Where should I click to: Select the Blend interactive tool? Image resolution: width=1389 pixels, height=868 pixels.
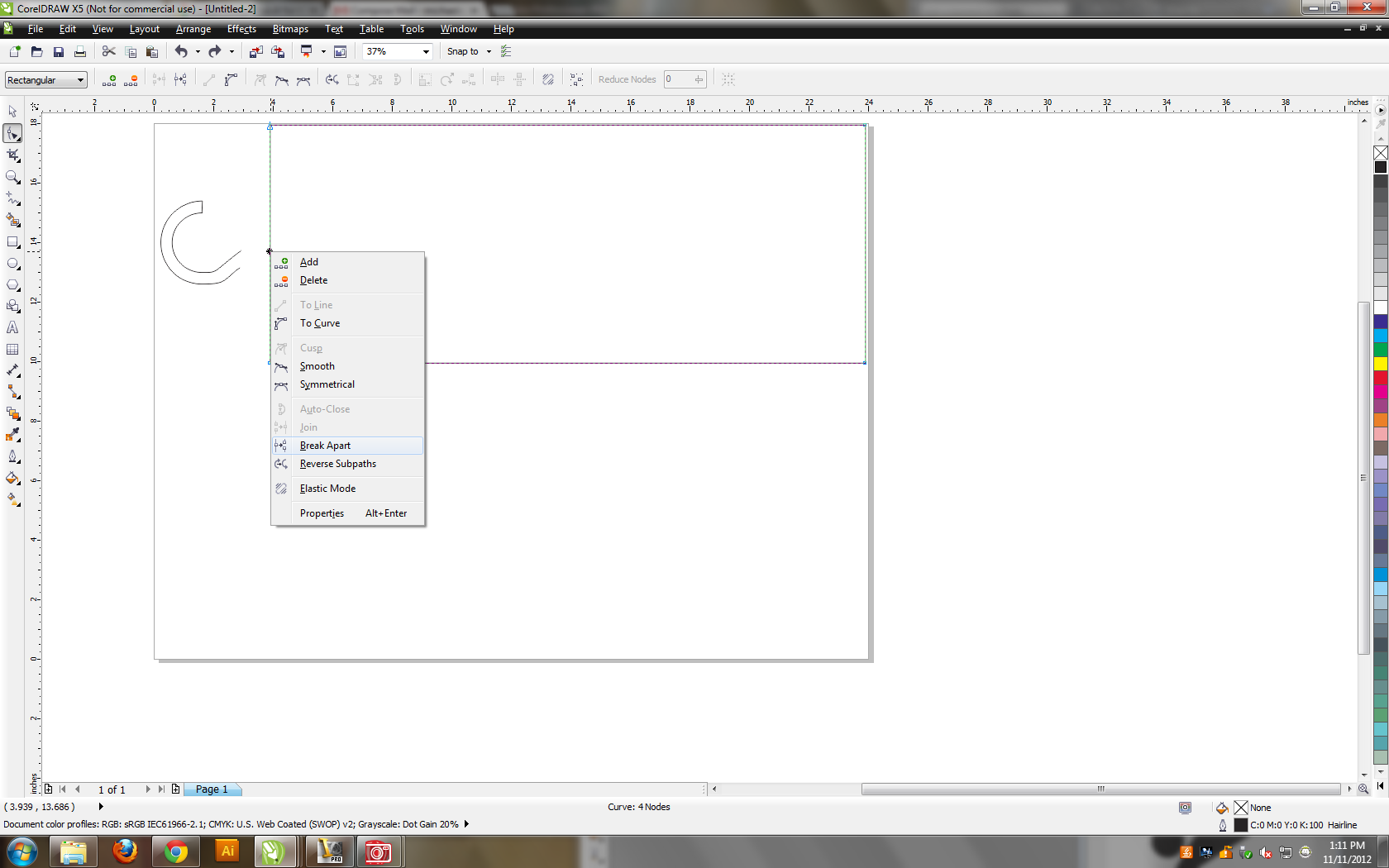click(x=12, y=413)
